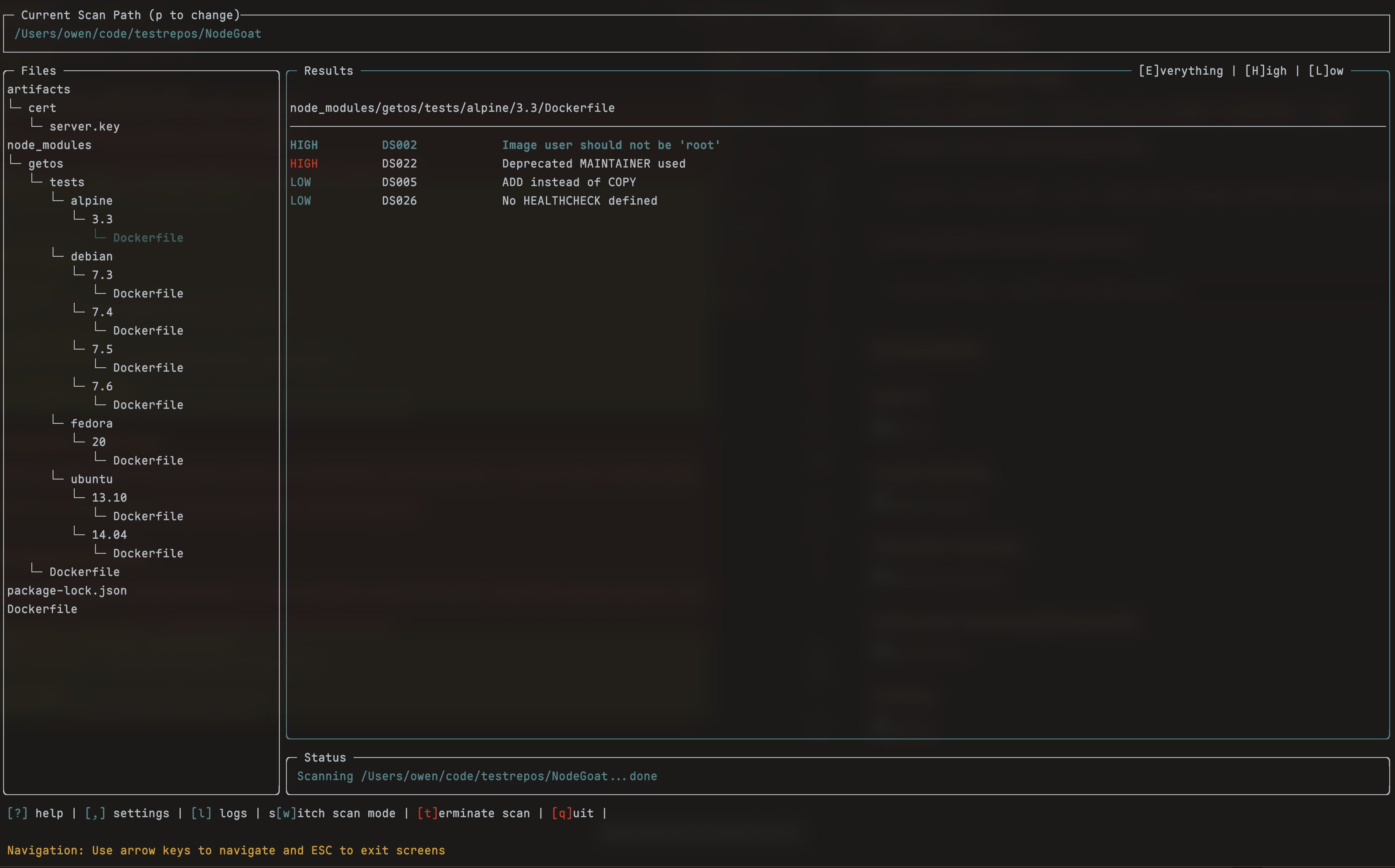Select package-lock.json in Files
Image resolution: width=1395 pixels, height=868 pixels.
(67, 591)
